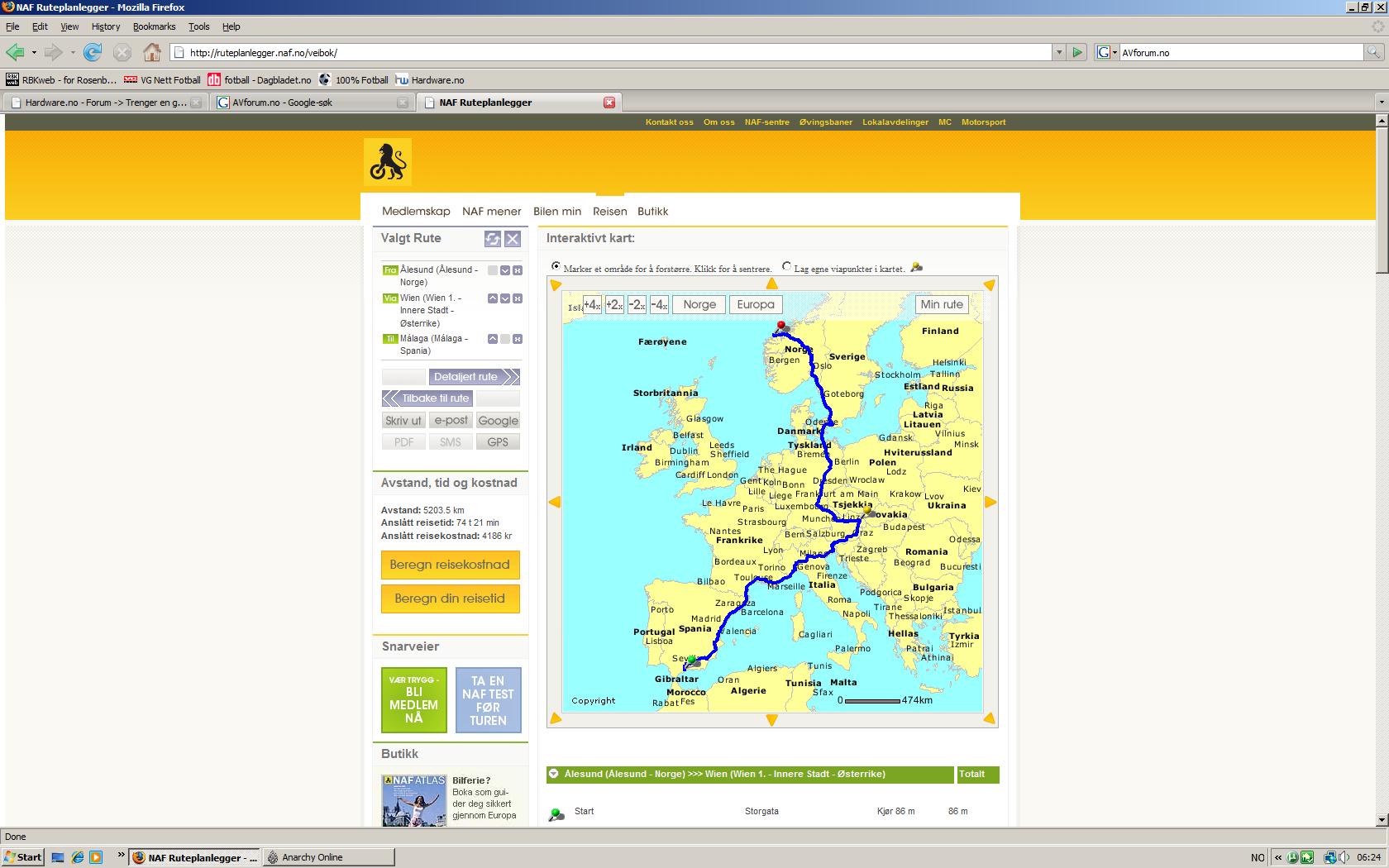This screenshot has width=1389, height=868.
Task: Click the Min rute map button
Action: click(x=942, y=305)
